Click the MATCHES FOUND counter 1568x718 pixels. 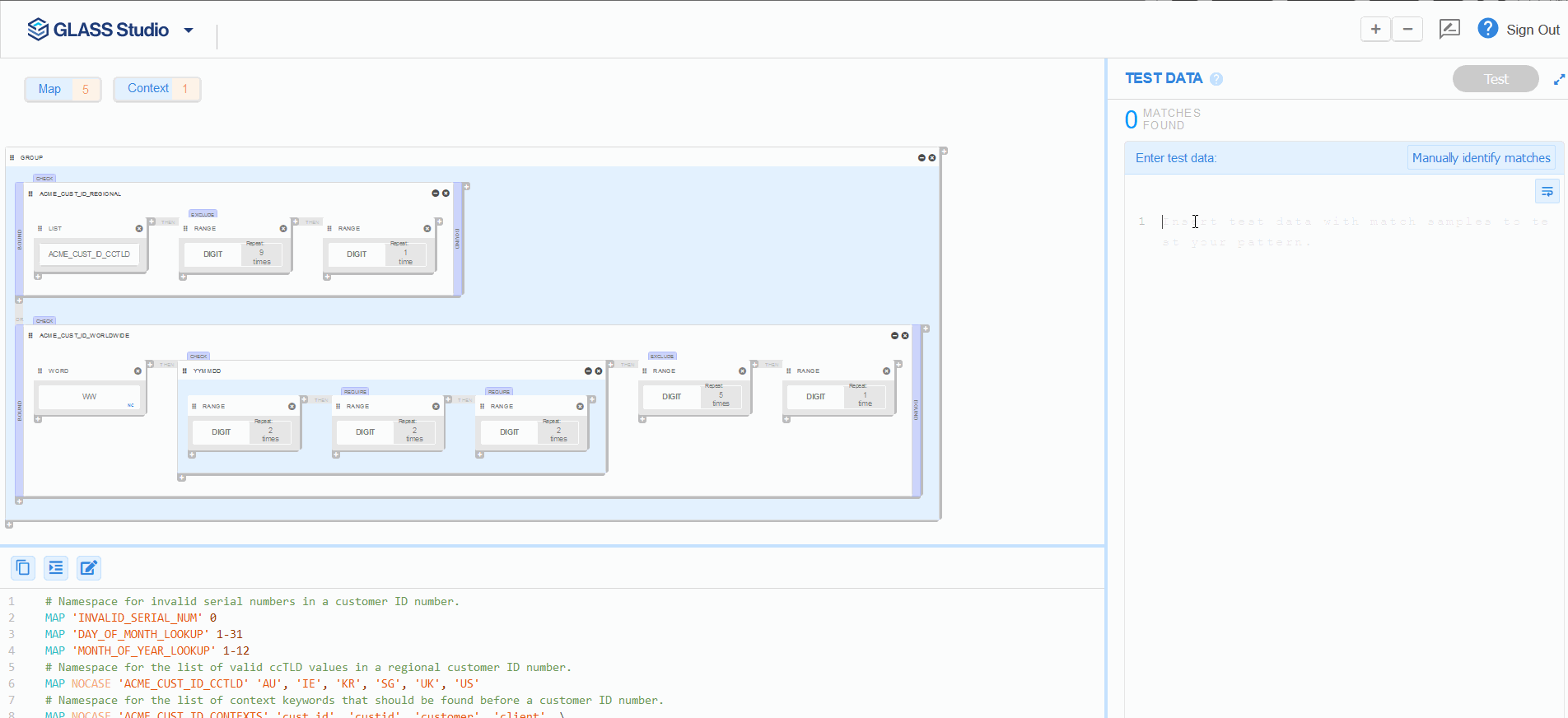click(x=1163, y=119)
